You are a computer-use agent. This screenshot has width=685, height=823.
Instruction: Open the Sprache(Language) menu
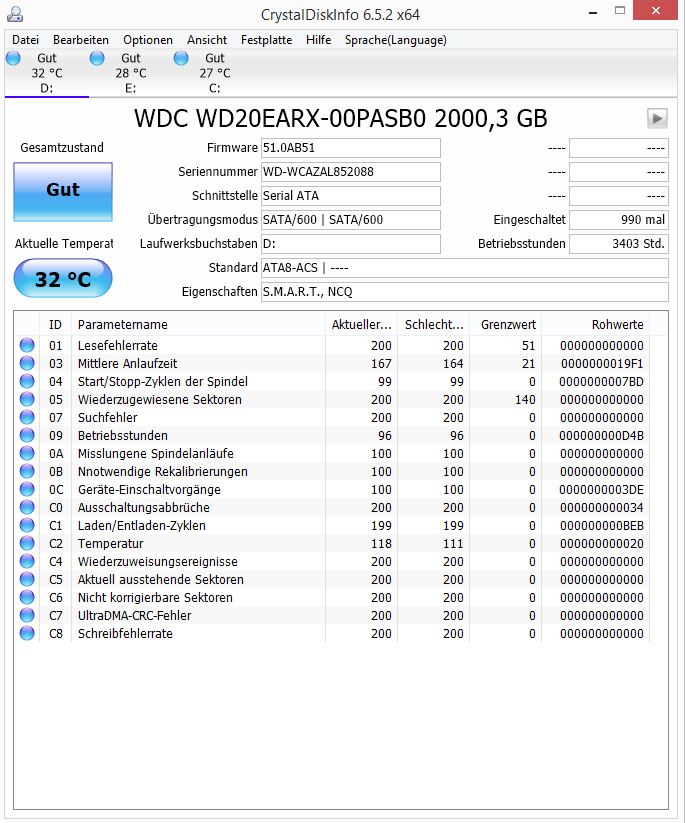(396, 40)
